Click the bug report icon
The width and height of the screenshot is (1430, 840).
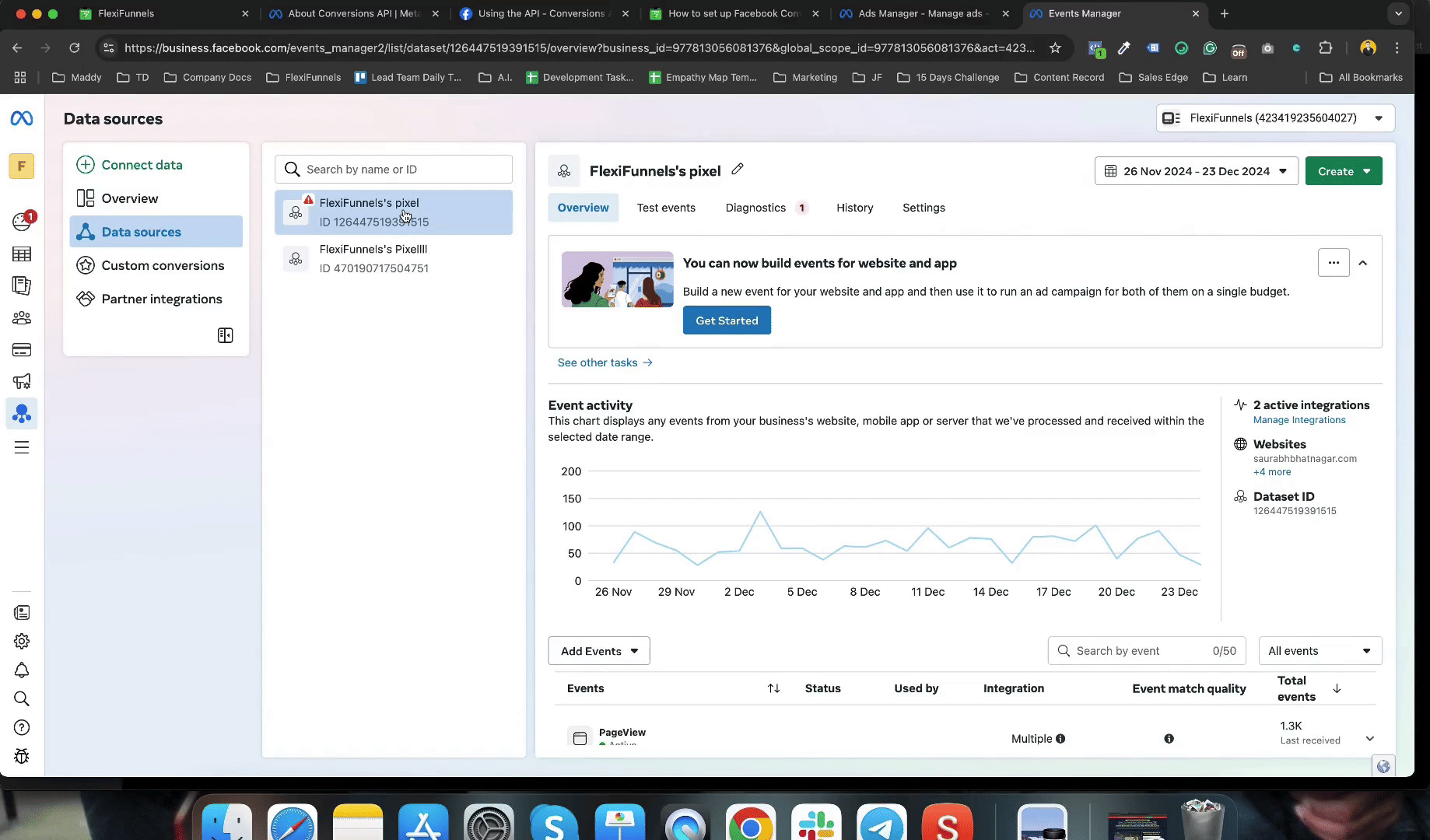click(x=22, y=756)
